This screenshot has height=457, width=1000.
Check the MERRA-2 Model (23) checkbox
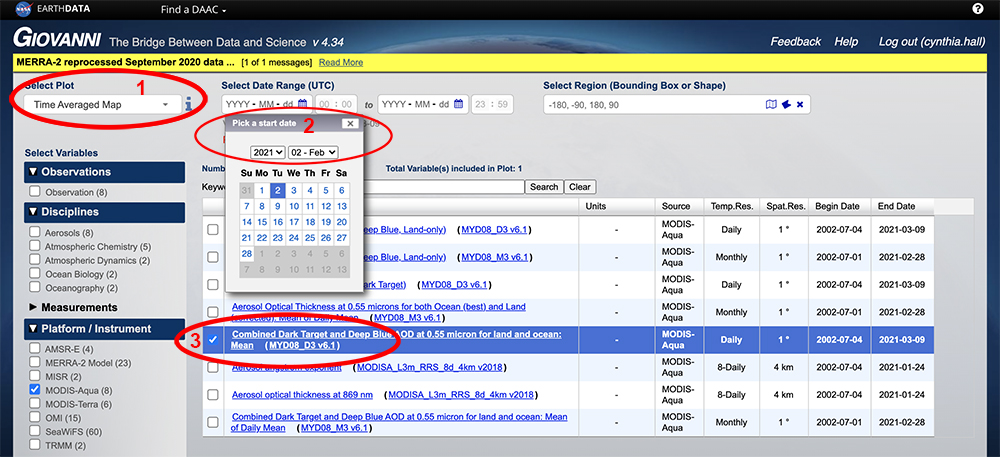coord(34,362)
